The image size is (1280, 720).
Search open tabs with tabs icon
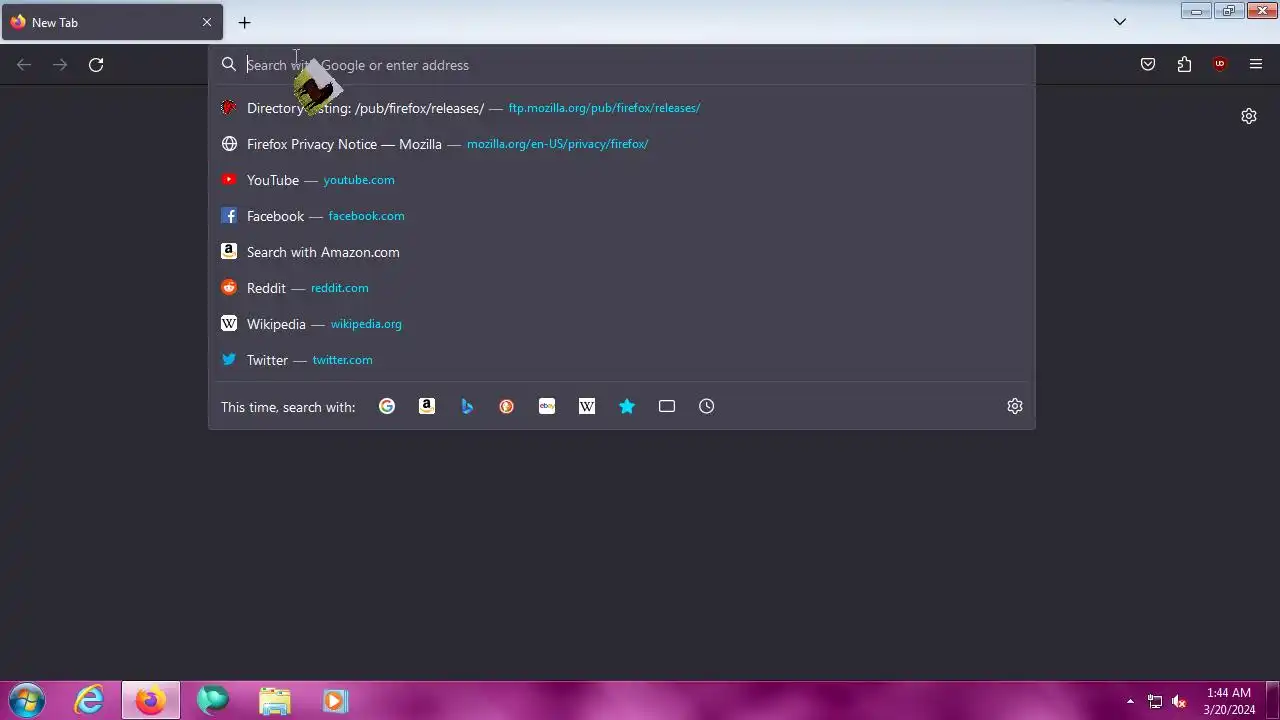(x=667, y=406)
